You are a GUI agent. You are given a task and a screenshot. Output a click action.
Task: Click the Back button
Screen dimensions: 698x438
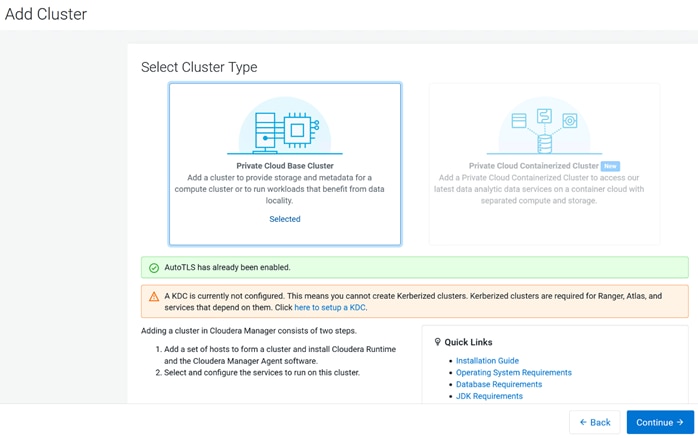pos(595,422)
